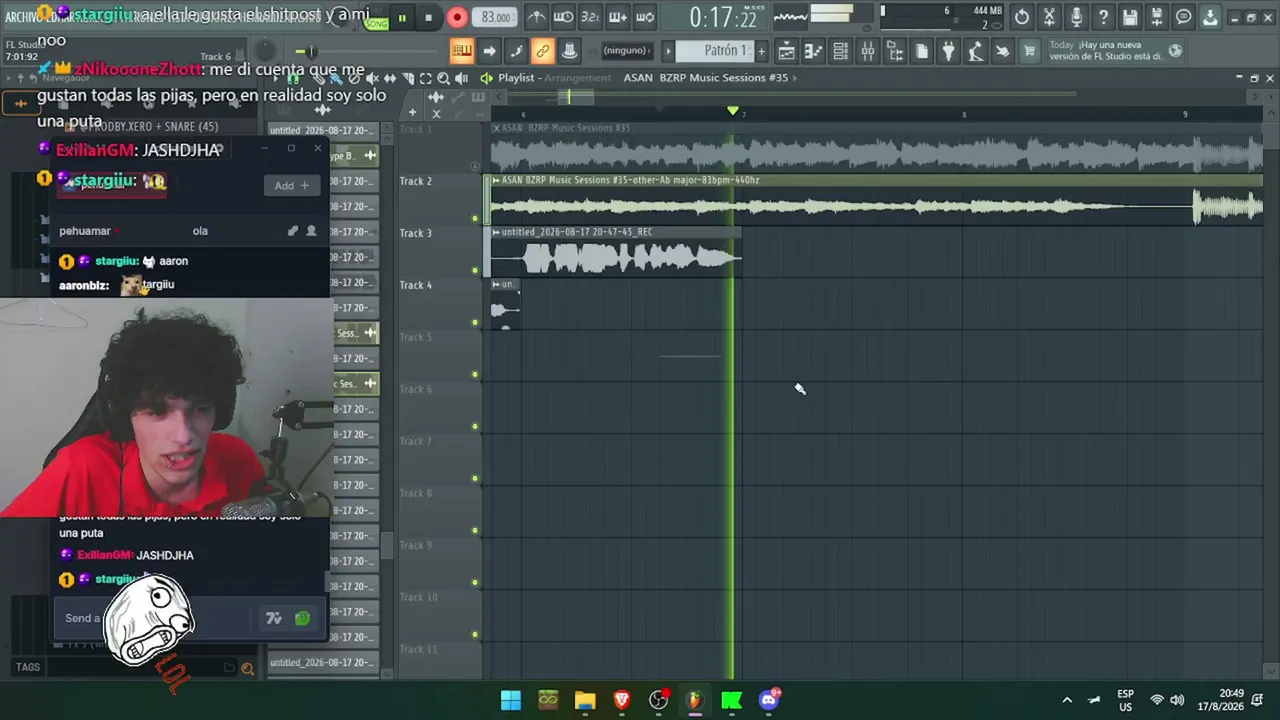Click the Playlist speaker menu icon
The height and width of the screenshot is (720, 1280).
coord(486,78)
